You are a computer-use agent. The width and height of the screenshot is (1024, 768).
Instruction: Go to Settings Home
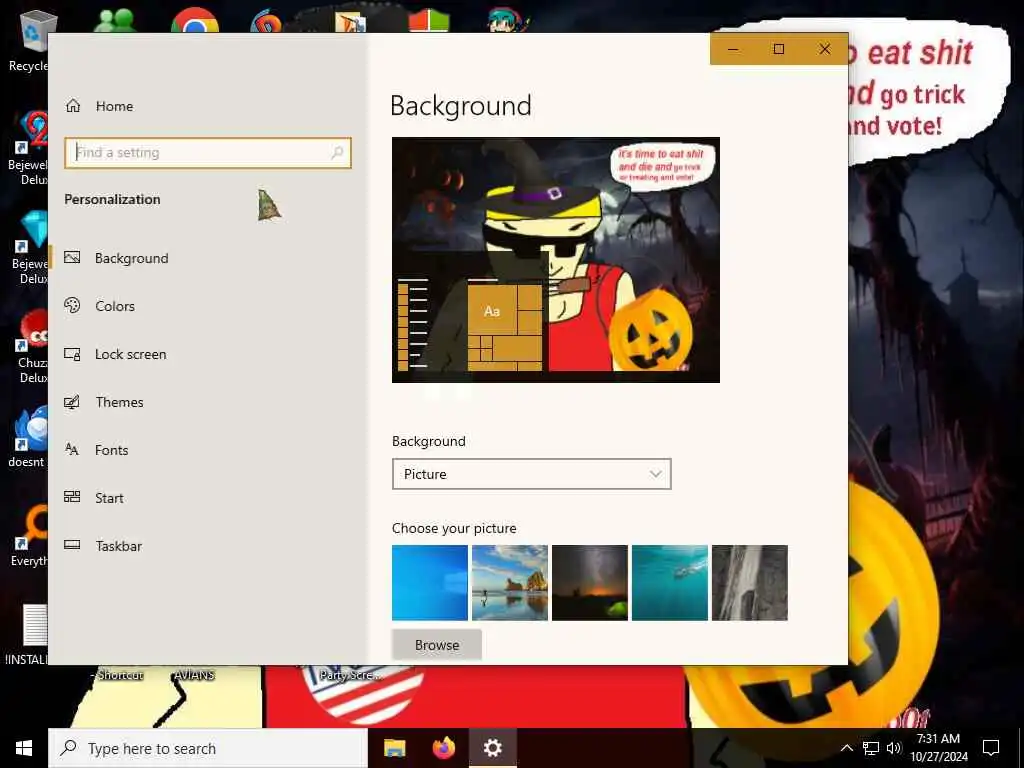tap(99, 106)
